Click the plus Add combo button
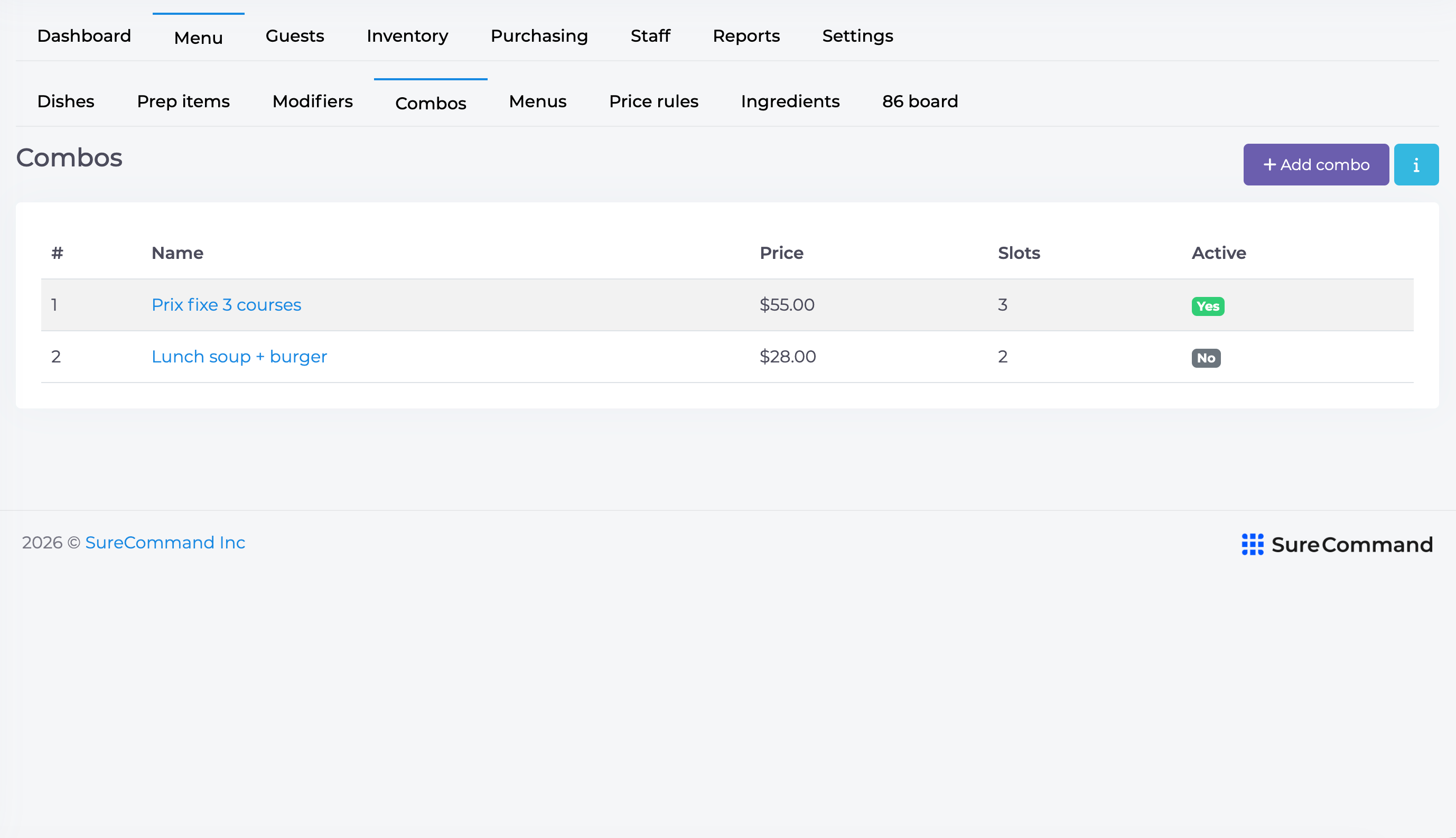The image size is (1456, 838). [1315, 165]
